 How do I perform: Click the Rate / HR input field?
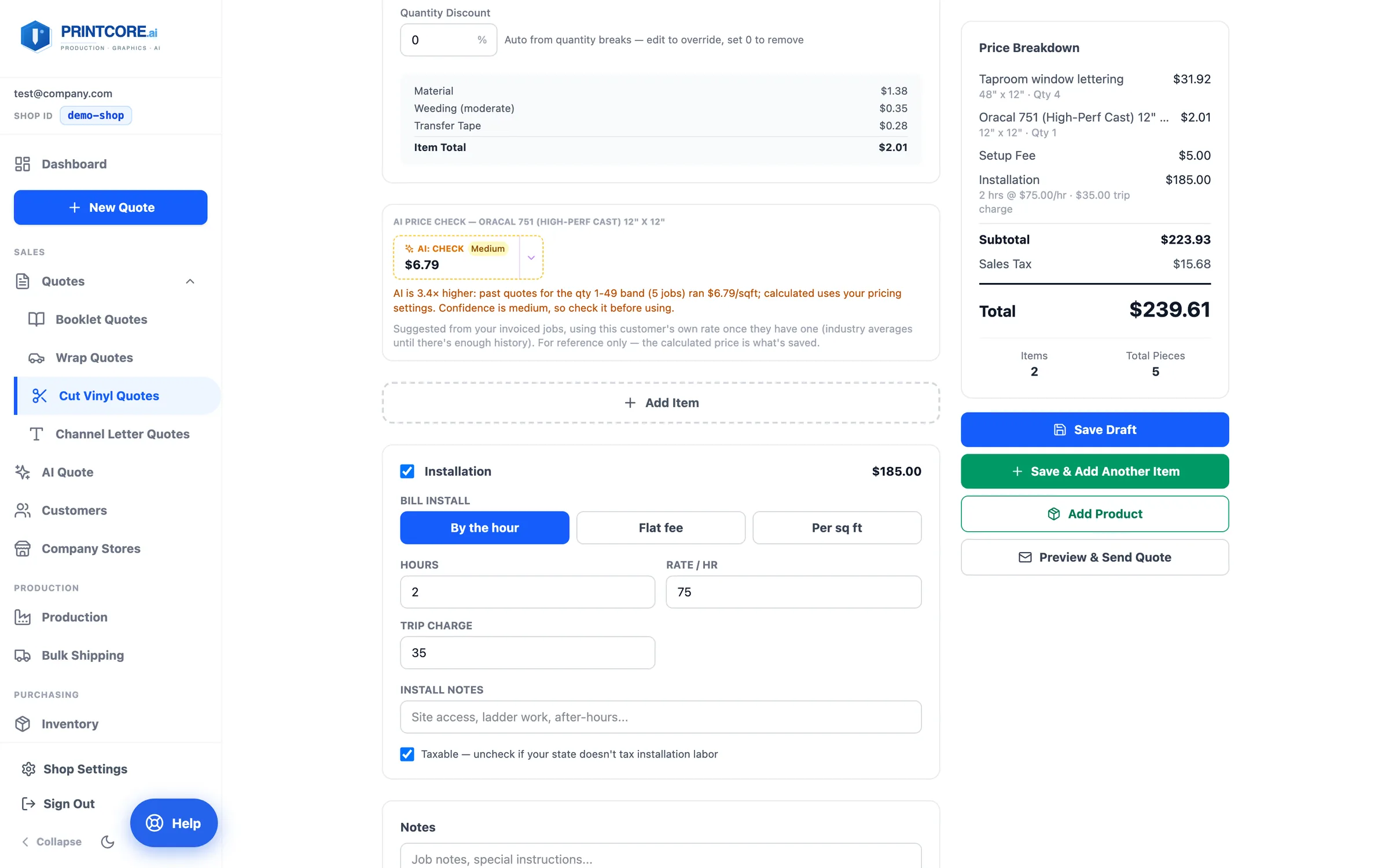pos(793,592)
